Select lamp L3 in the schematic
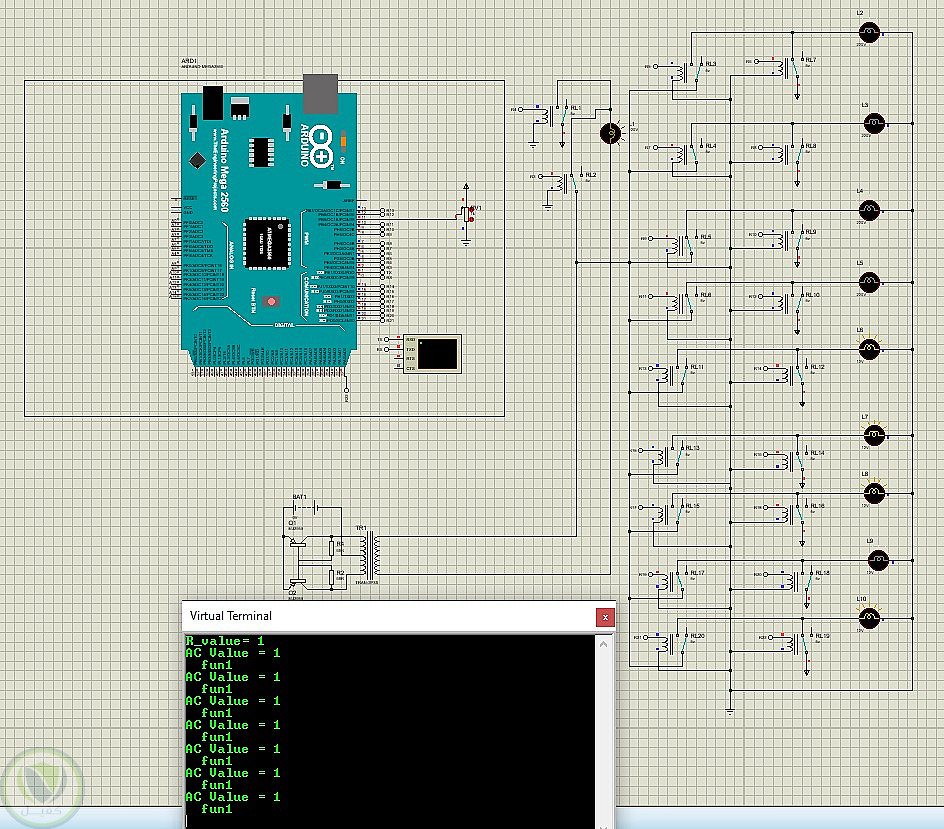The height and width of the screenshot is (829, 944). (874, 123)
